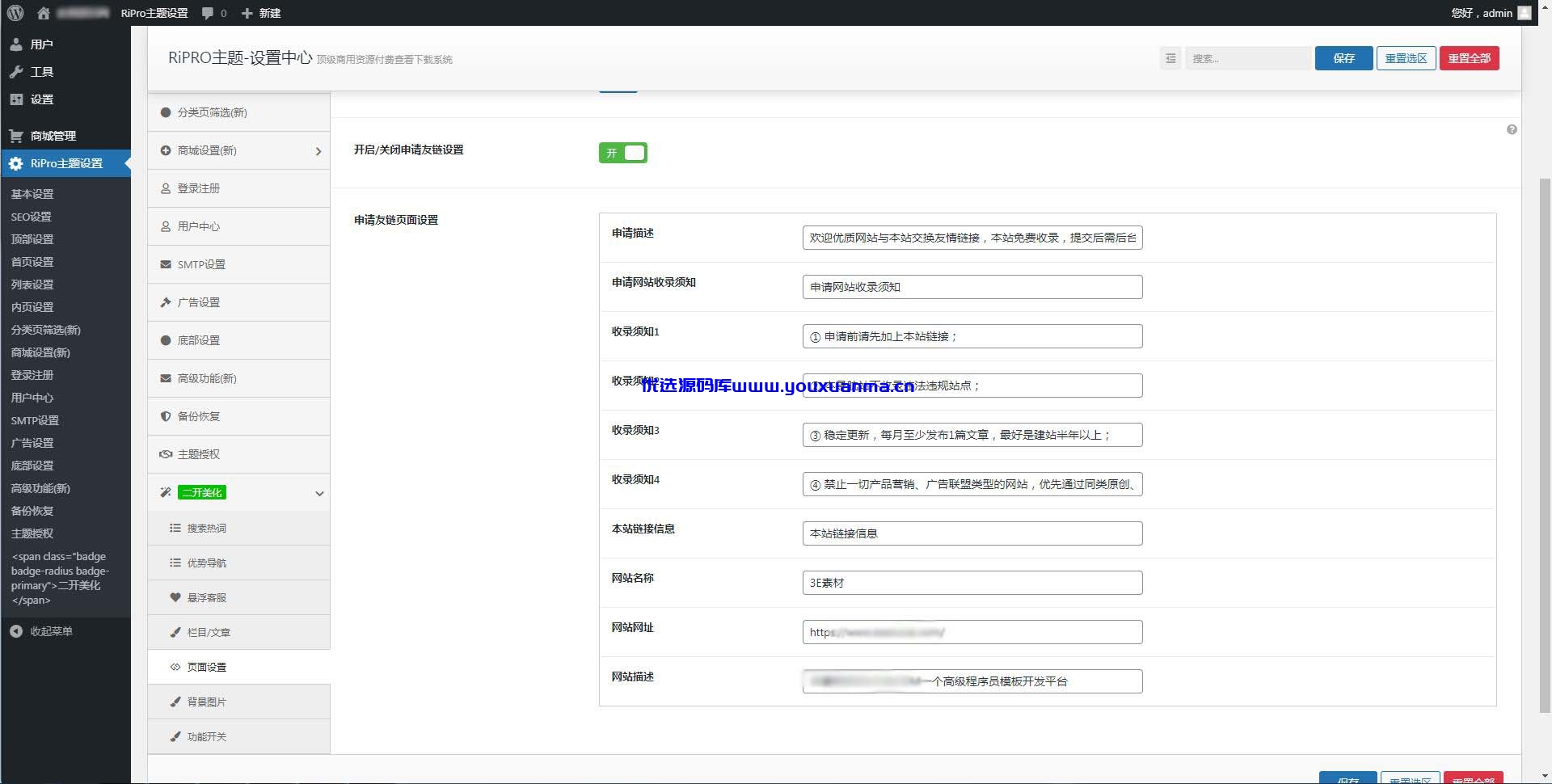Open admin avatar icon
The width and height of the screenshot is (1552, 784).
[1525, 13]
